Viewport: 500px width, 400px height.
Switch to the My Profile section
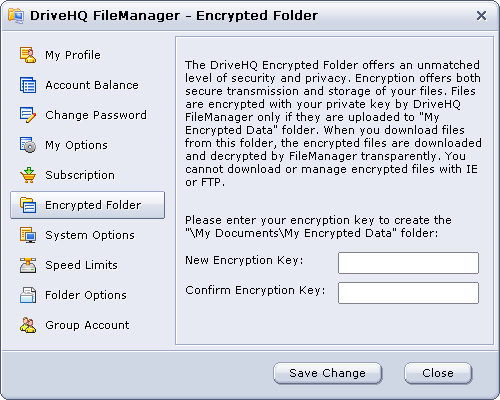click(73, 55)
